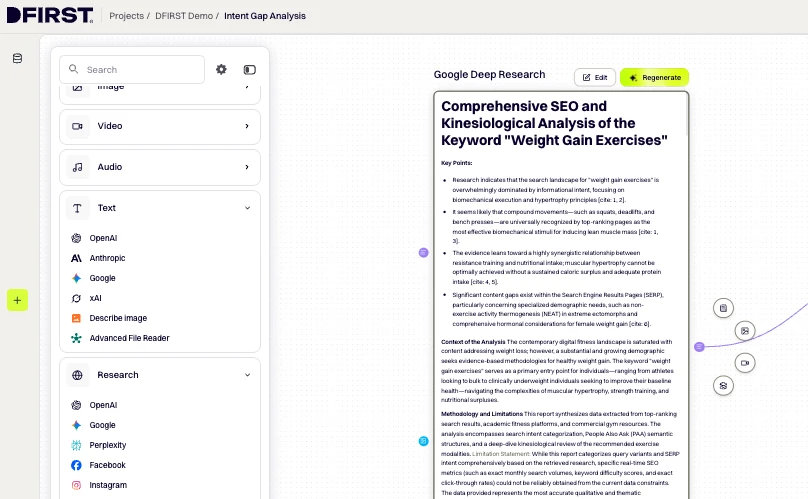Click the Limitation Statement text

[x=501, y=454]
